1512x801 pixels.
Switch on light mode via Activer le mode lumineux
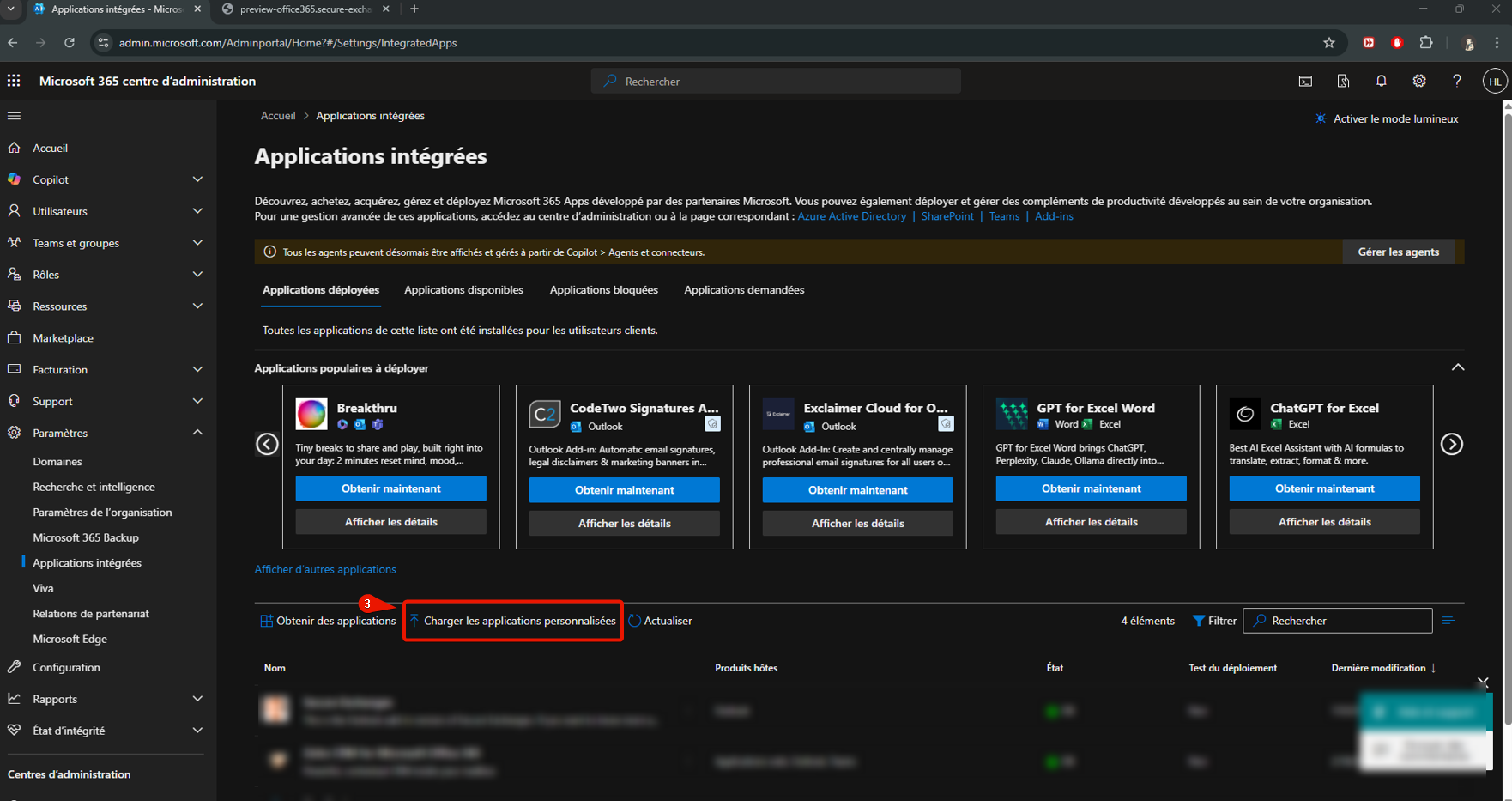click(x=1387, y=118)
